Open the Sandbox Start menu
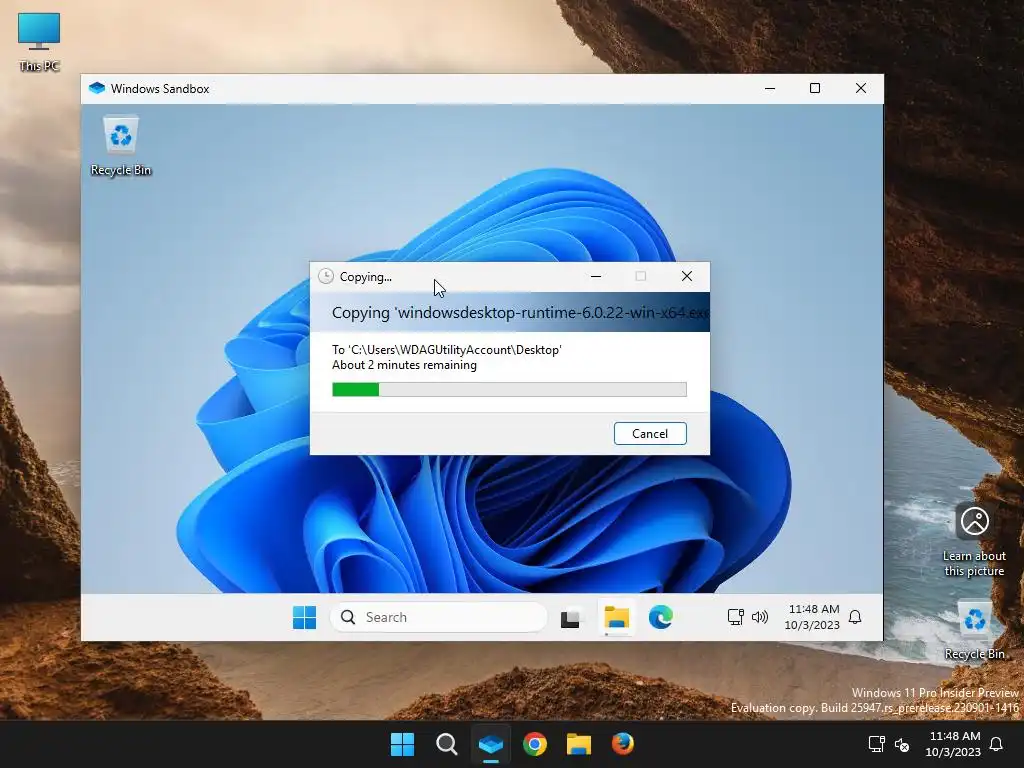 [304, 617]
